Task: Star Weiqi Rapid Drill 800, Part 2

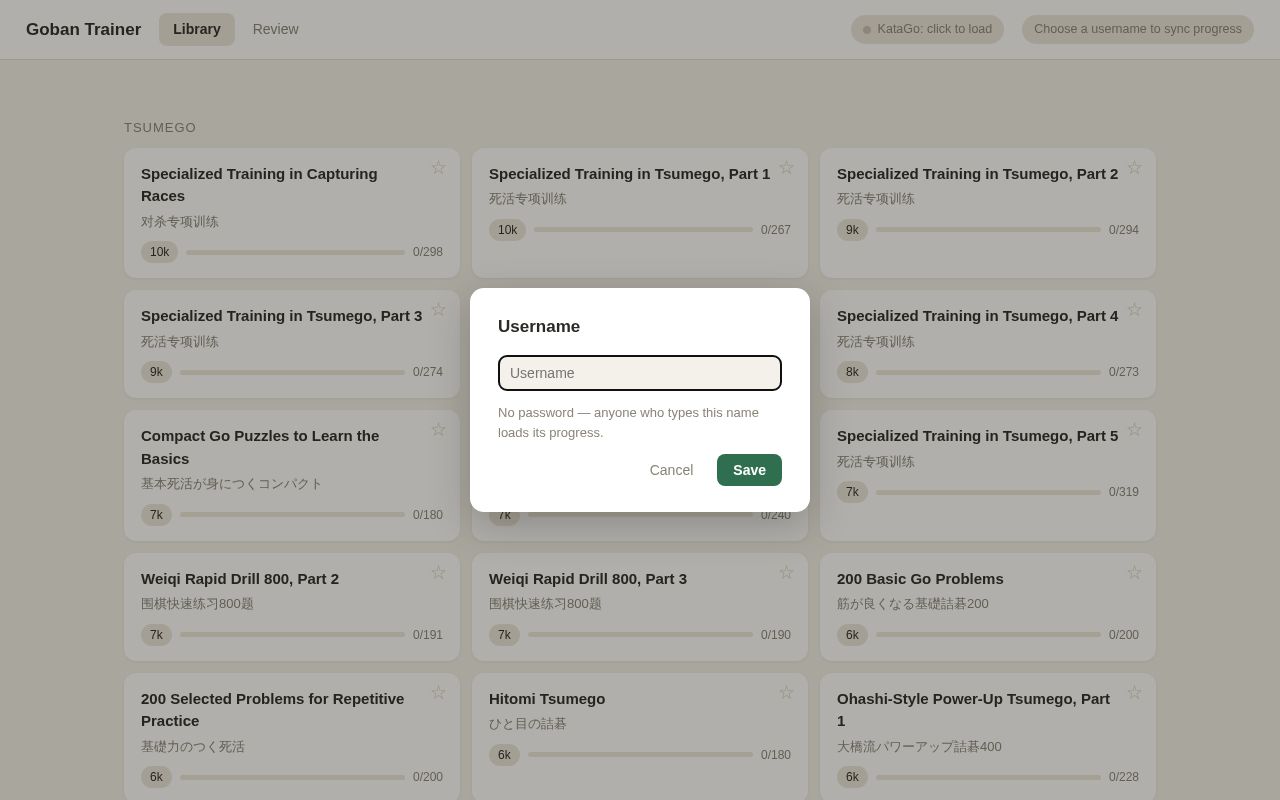Action: [438, 573]
